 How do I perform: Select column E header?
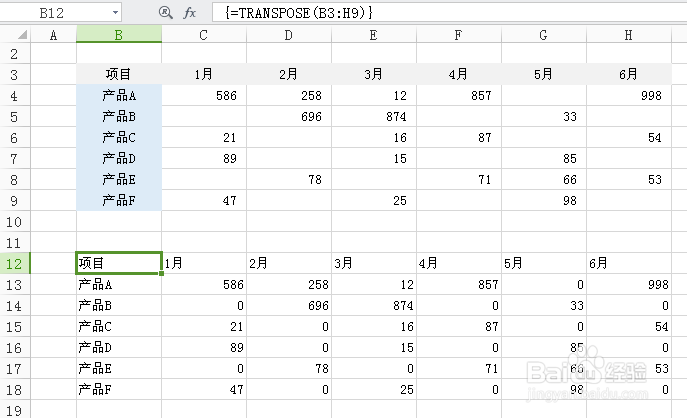[374, 35]
